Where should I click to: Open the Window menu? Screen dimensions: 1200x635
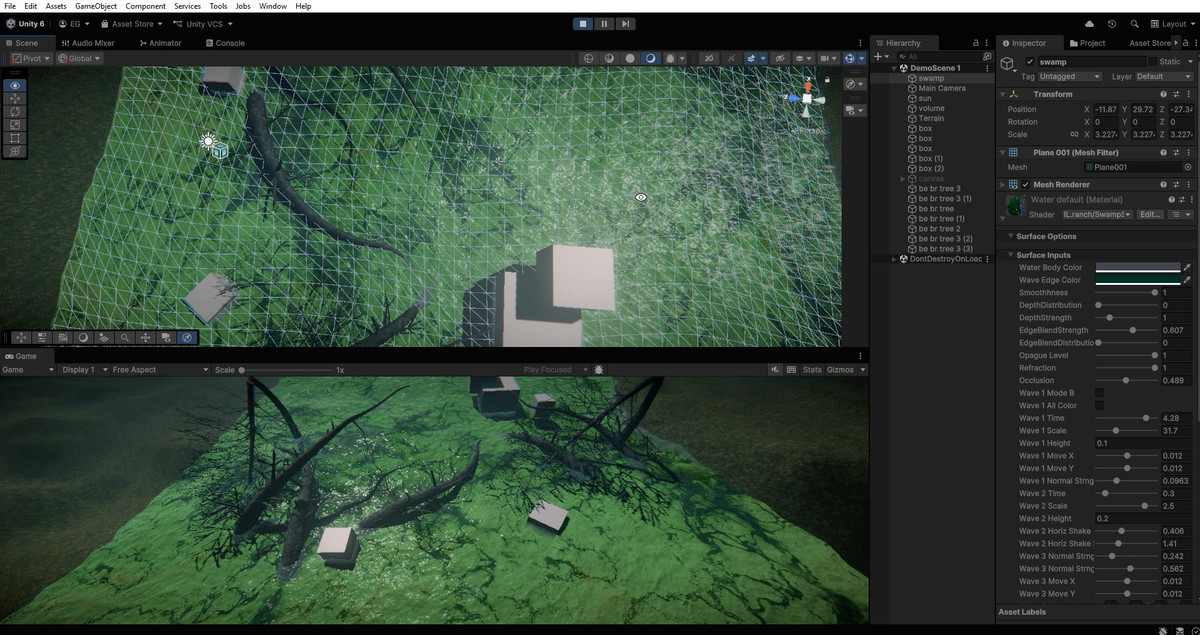point(273,6)
